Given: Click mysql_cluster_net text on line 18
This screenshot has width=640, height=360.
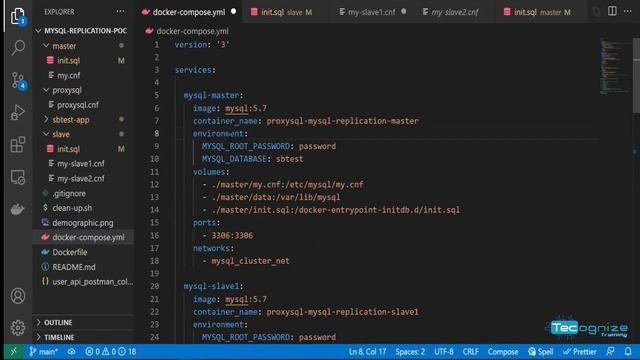Looking at the screenshot, I should (250, 261).
